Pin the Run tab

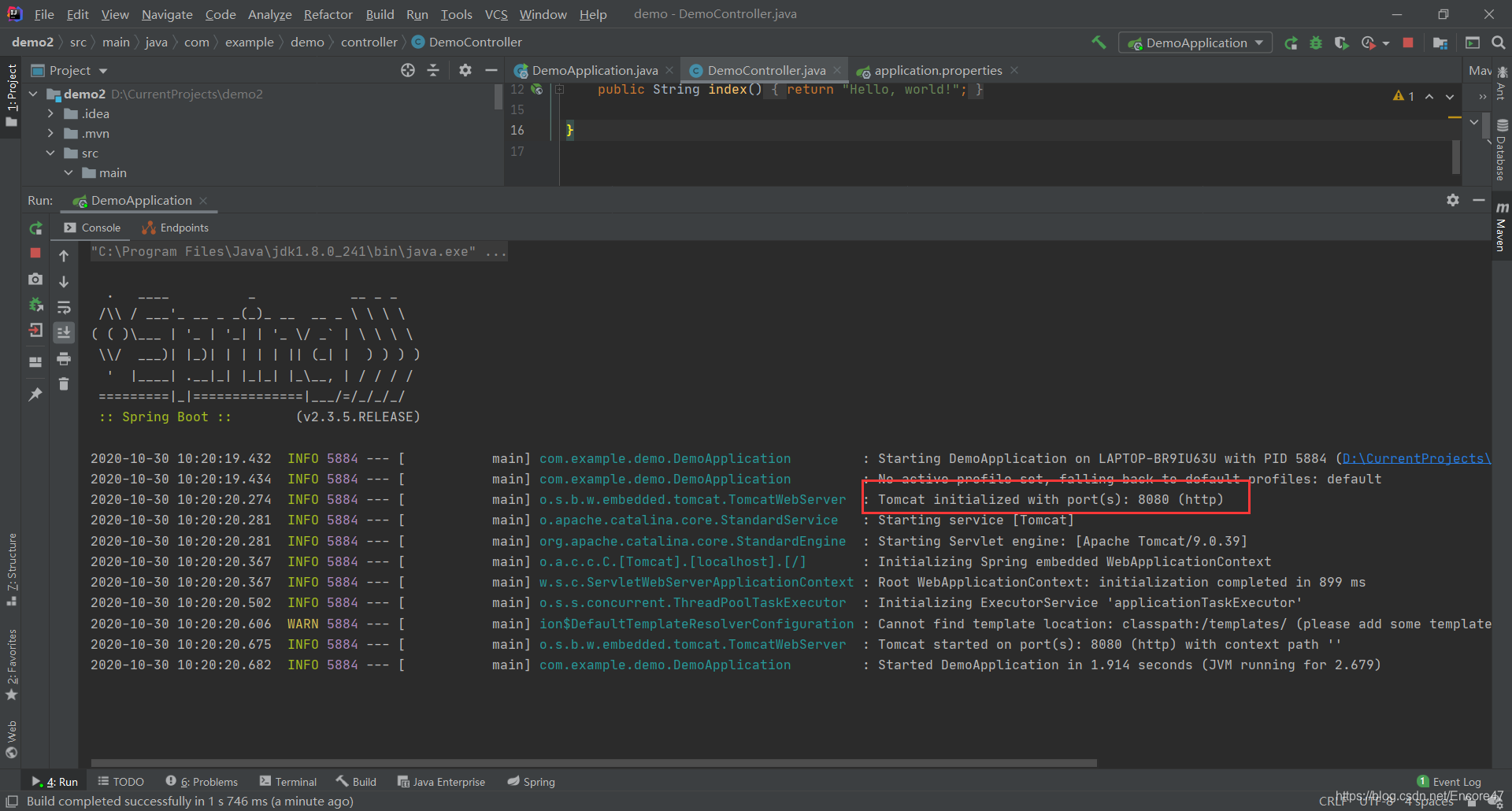(35, 394)
